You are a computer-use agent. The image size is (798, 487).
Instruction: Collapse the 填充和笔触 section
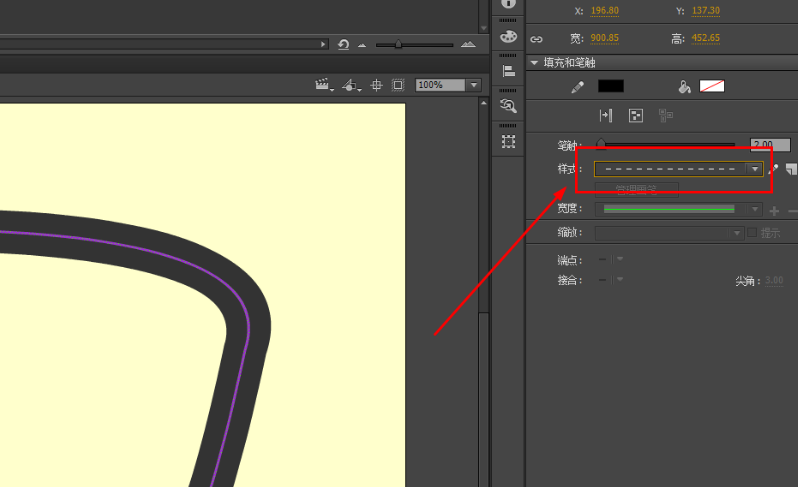pos(535,63)
